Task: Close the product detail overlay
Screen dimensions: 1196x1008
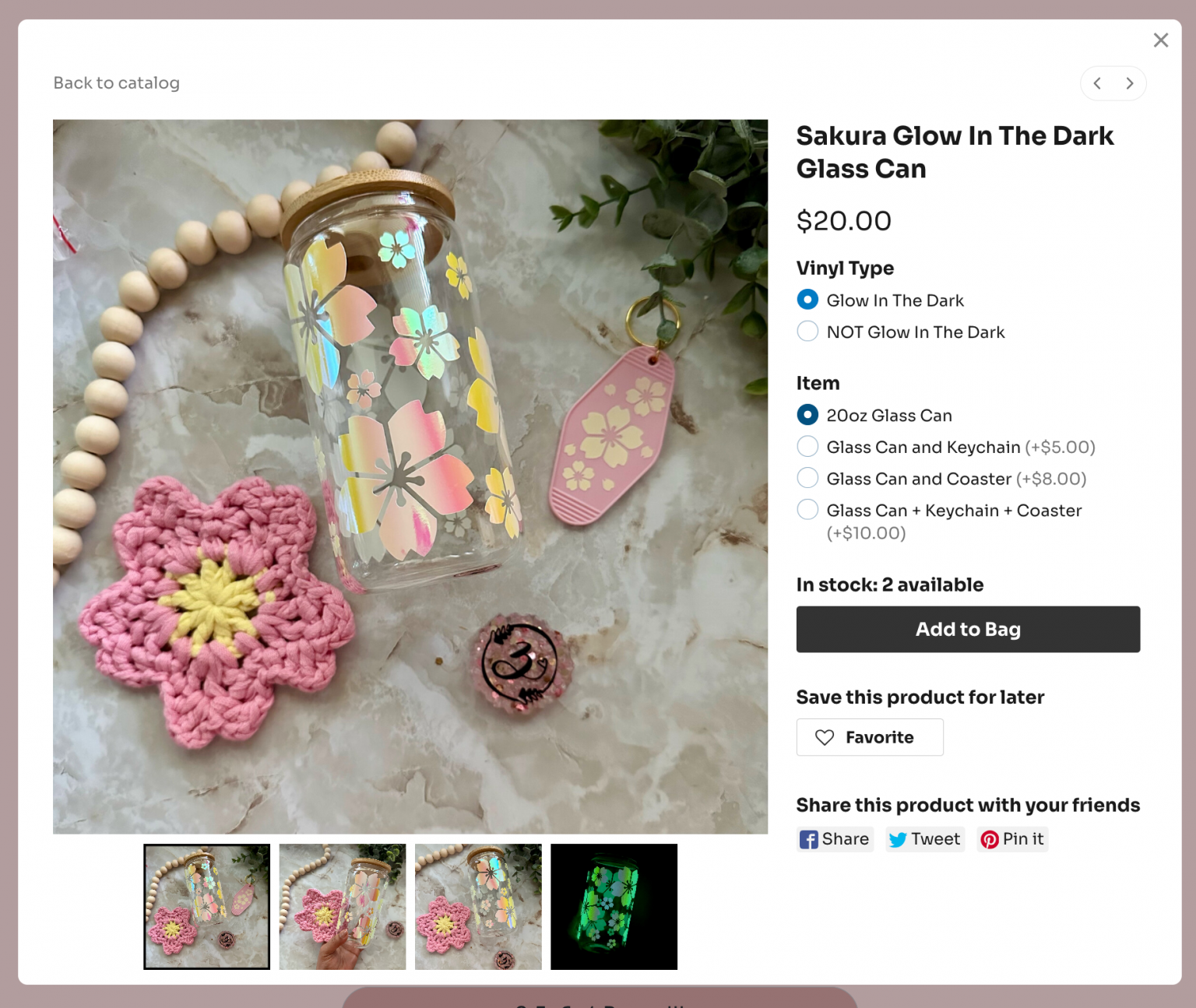Action: click(1161, 40)
